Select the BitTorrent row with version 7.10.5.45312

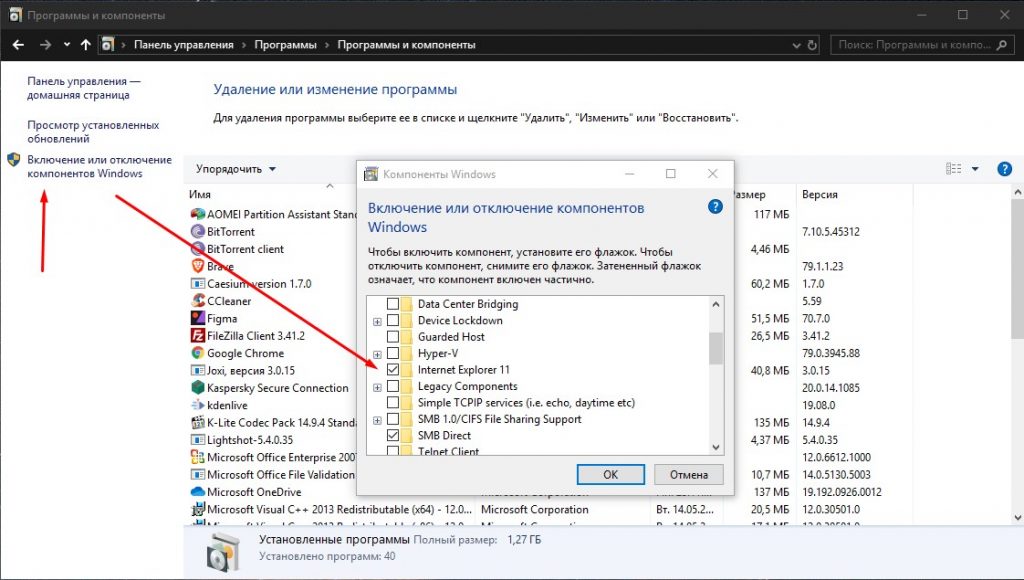pos(549,232)
